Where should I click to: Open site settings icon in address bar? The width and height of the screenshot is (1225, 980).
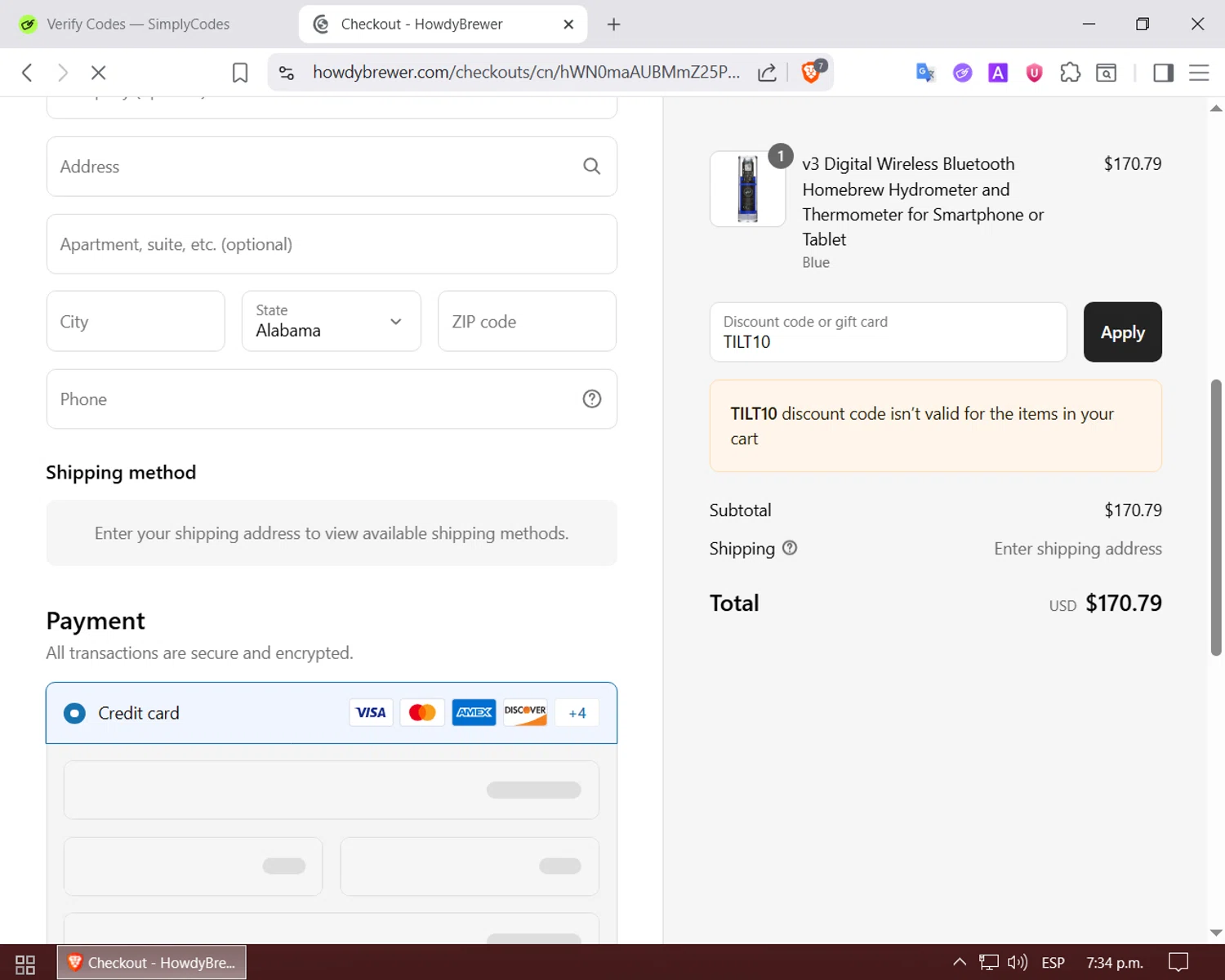tap(287, 73)
